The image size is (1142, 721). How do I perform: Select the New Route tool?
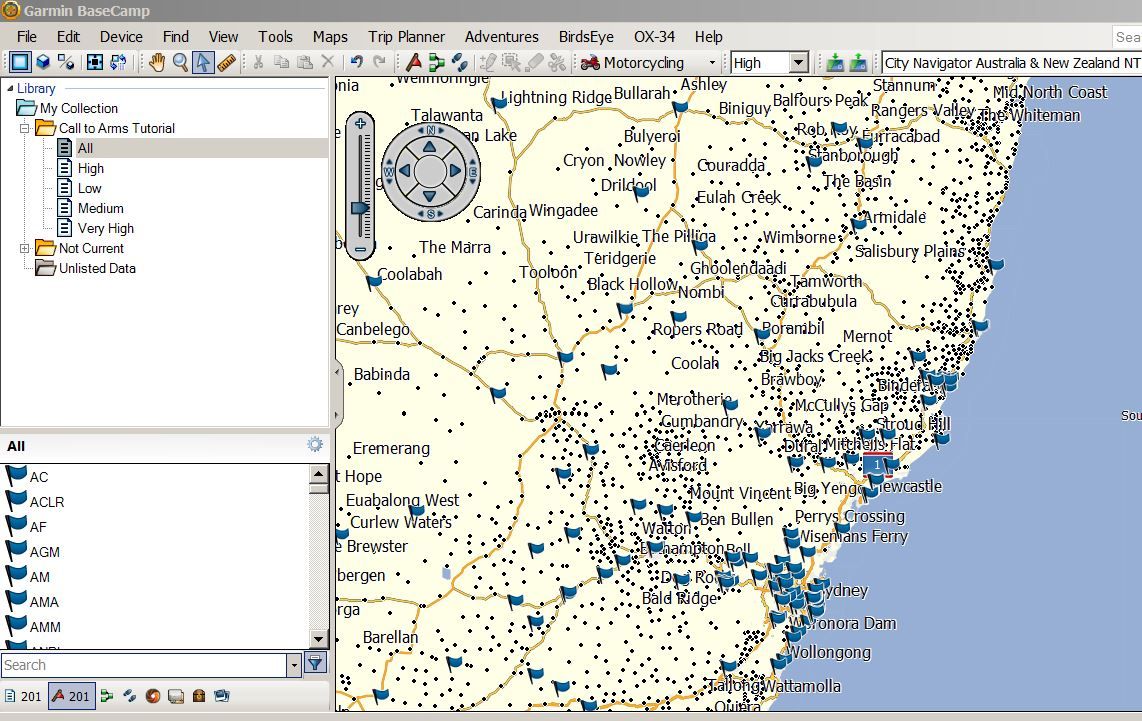coord(437,63)
